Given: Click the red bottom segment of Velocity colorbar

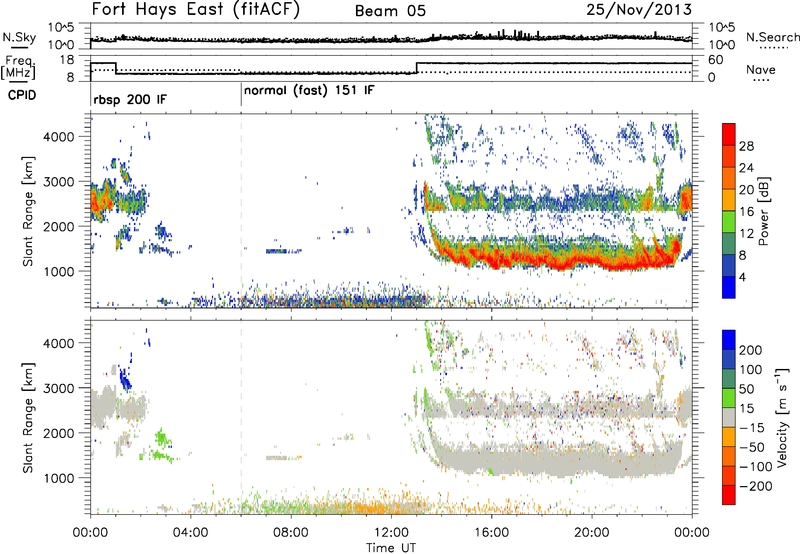Looking at the screenshot, I should pyautogui.click(x=729, y=495).
